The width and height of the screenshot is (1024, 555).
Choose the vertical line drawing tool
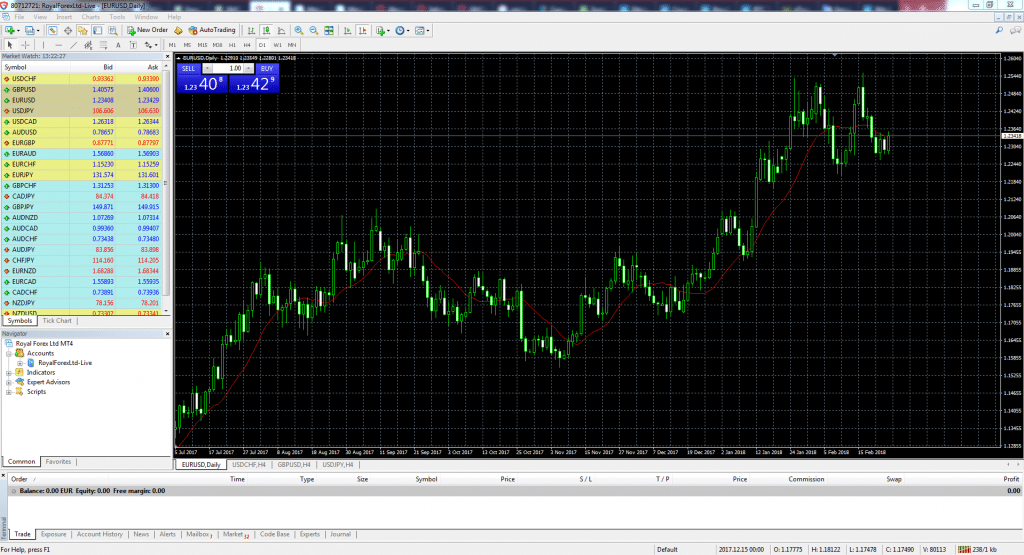click(44, 45)
